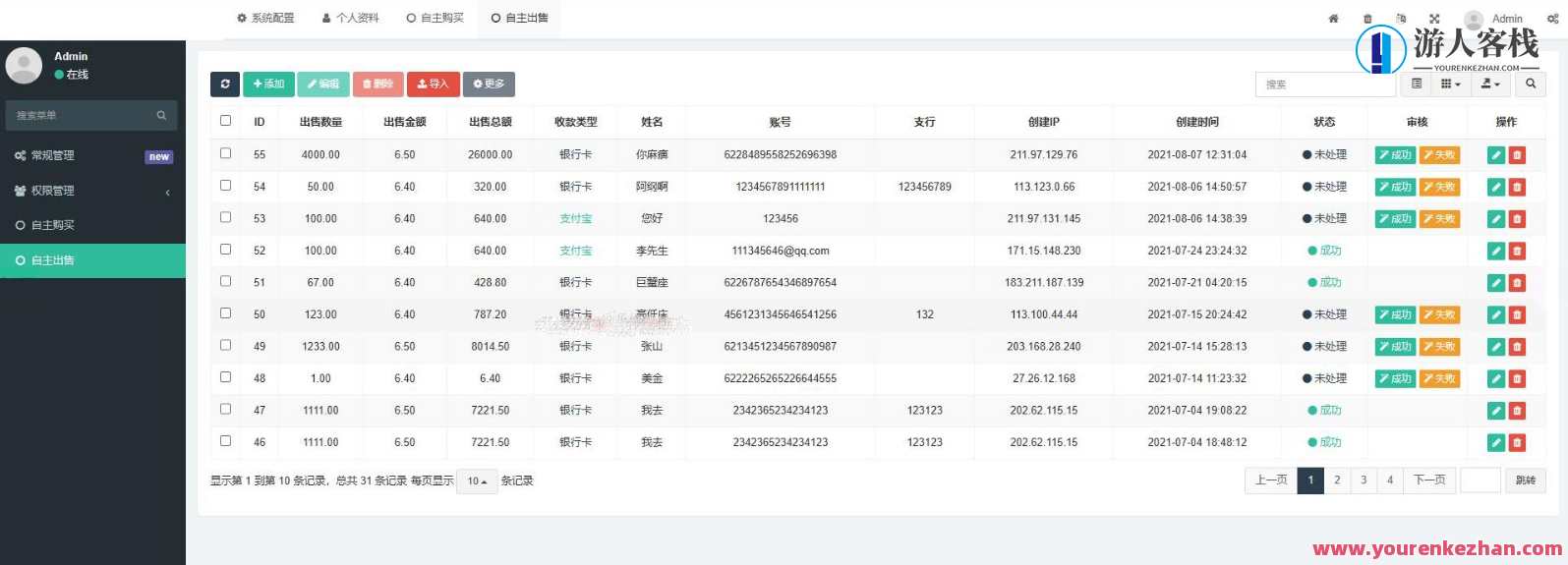
Task: Select the 自主出售 tab
Action: click(520, 19)
